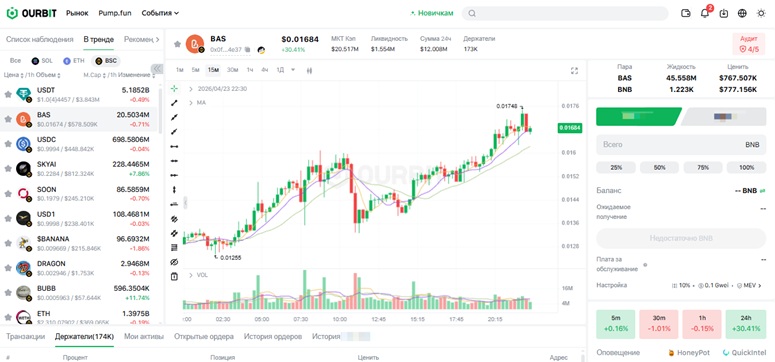The image size is (775, 362).
Task: Choose the 50% amount button
Action: [x=659, y=168]
